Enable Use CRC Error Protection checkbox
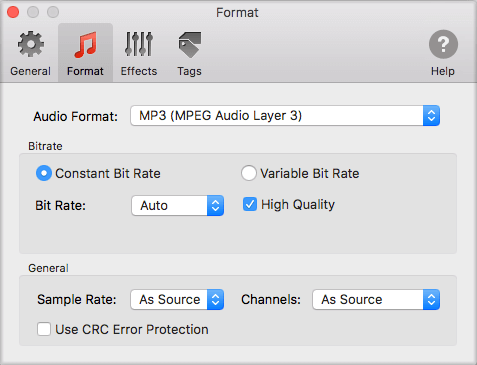 click(44, 329)
